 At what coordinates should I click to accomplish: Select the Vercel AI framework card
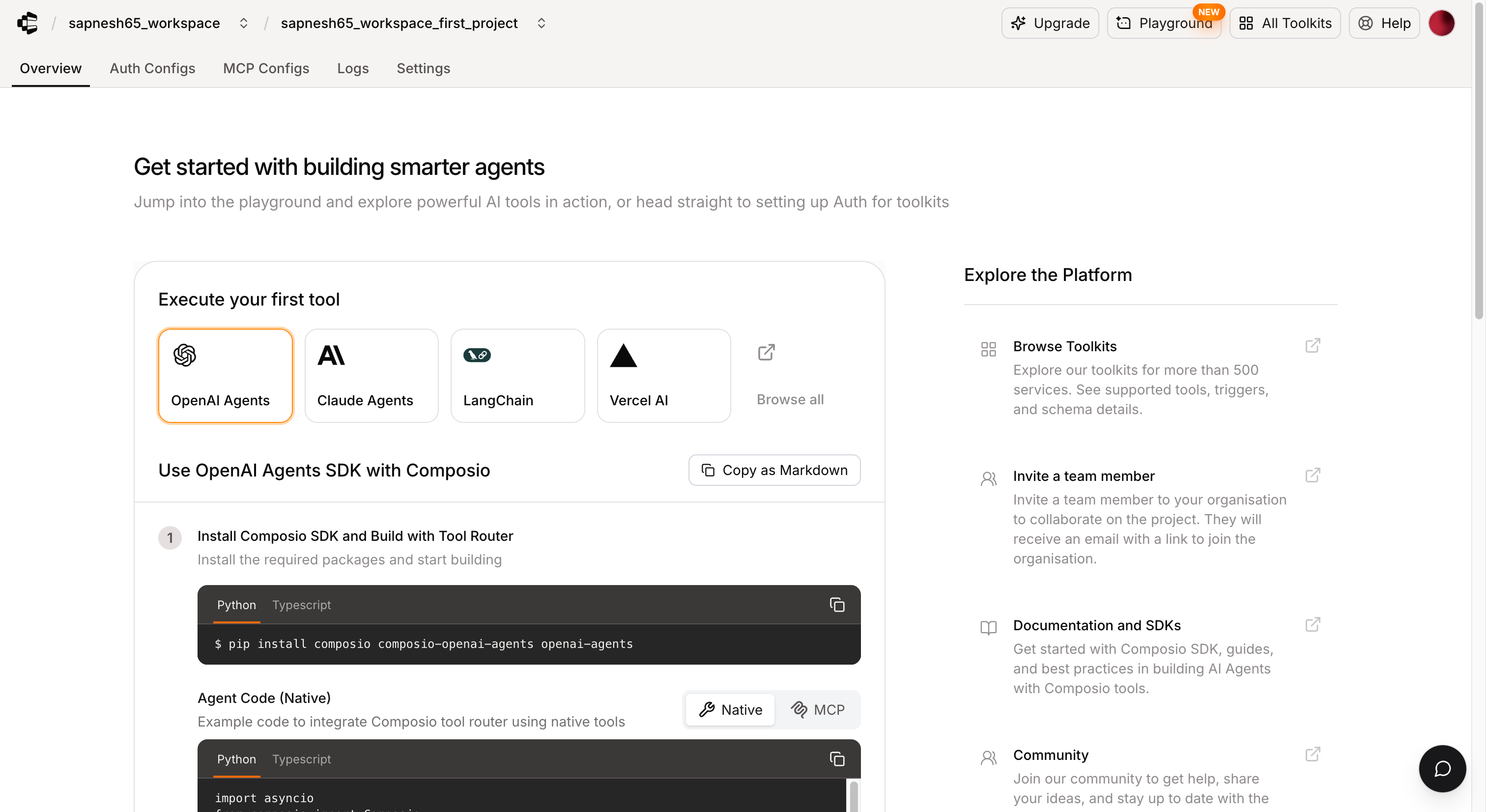pyautogui.click(x=664, y=375)
